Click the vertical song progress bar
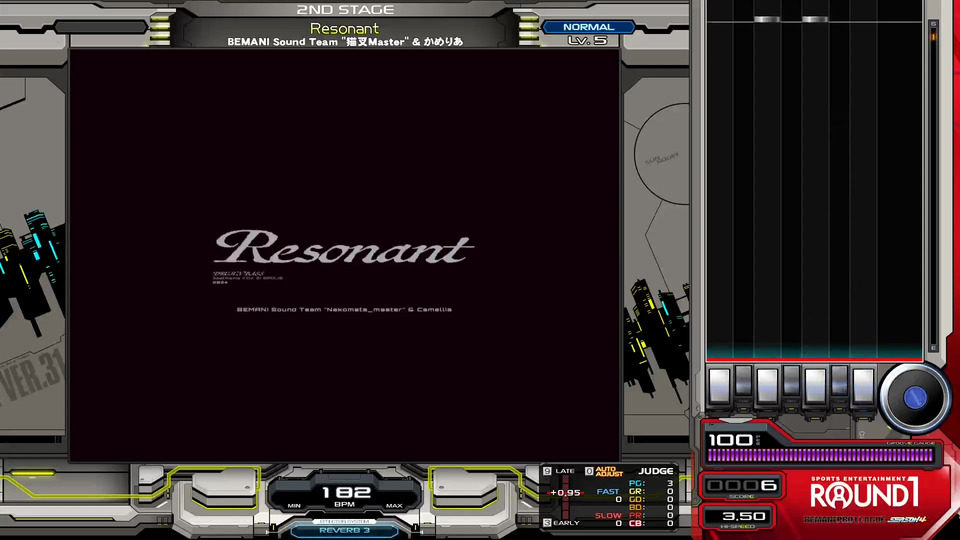 934,186
